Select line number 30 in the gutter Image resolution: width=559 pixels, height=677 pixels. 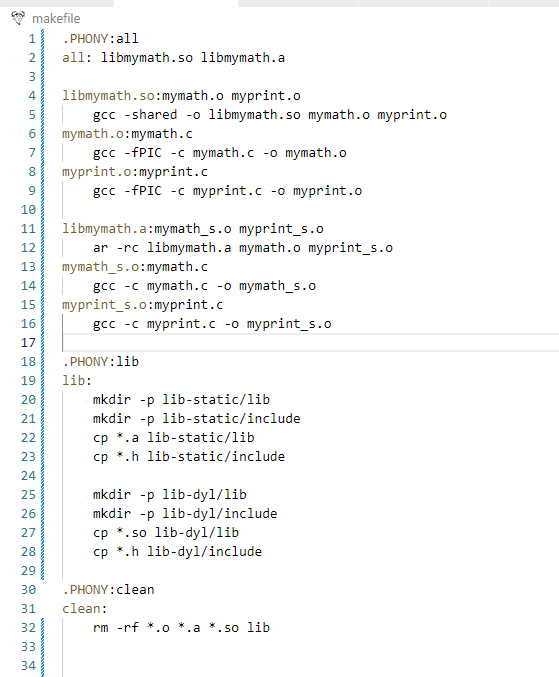pyautogui.click(x=28, y=590)
